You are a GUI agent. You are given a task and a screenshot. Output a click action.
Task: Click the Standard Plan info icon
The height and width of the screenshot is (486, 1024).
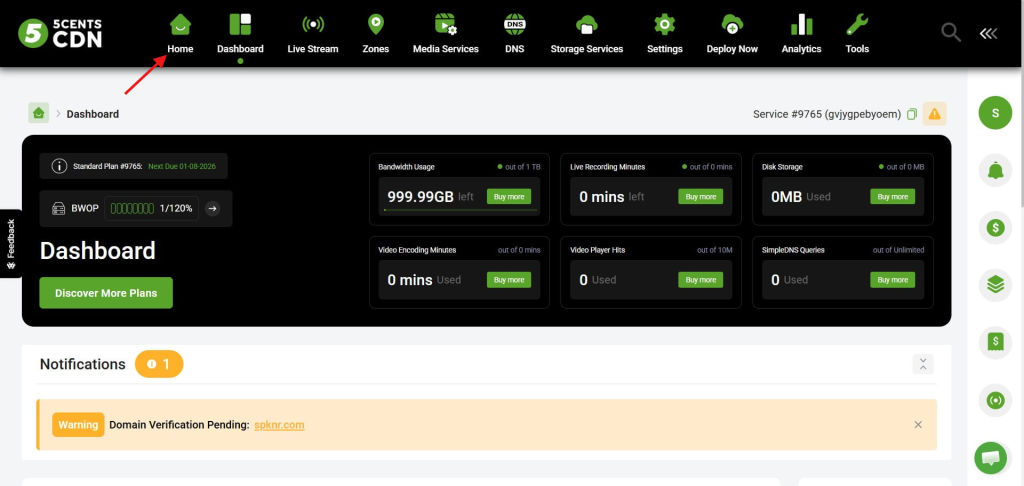[x=59, y=166]
